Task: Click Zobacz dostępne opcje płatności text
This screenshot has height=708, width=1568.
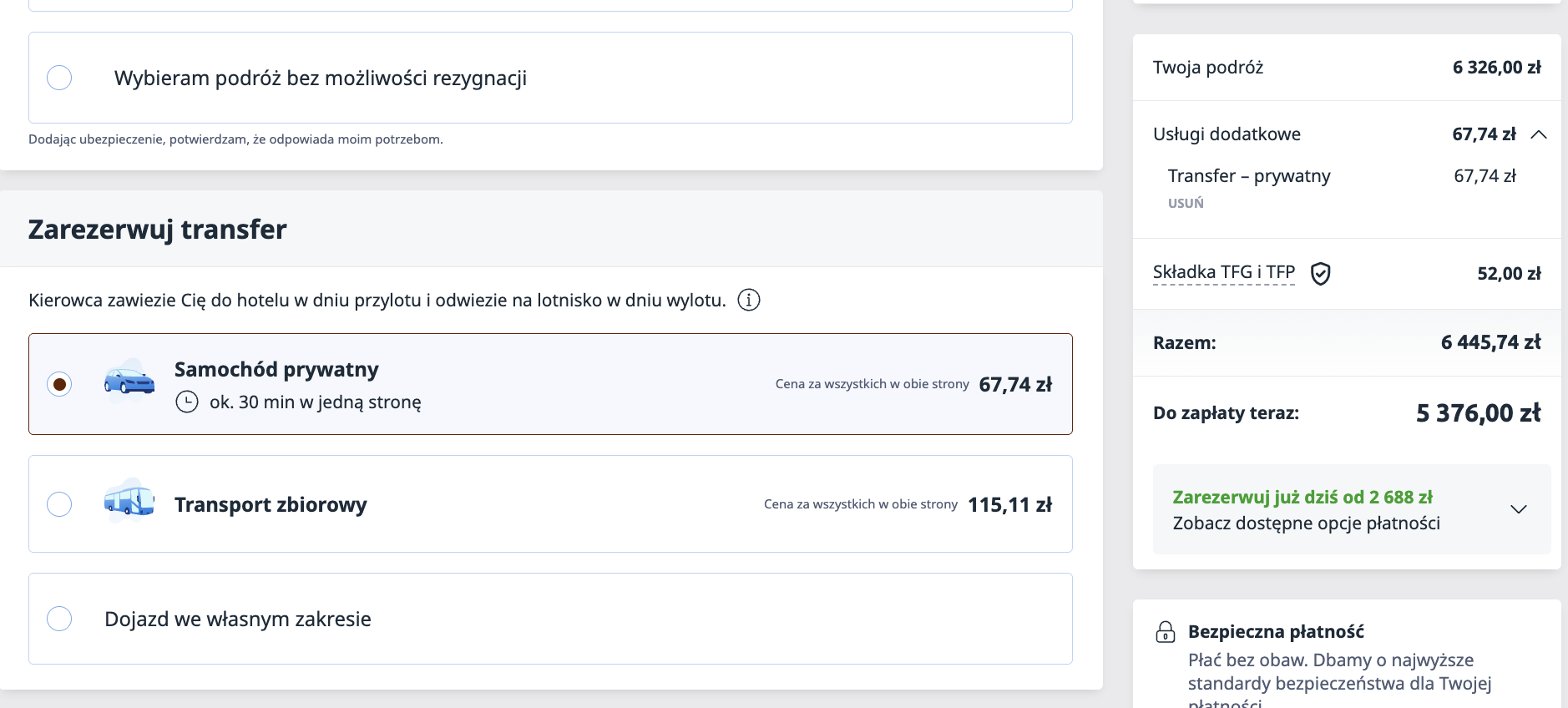Action: tap(1306, 523)
